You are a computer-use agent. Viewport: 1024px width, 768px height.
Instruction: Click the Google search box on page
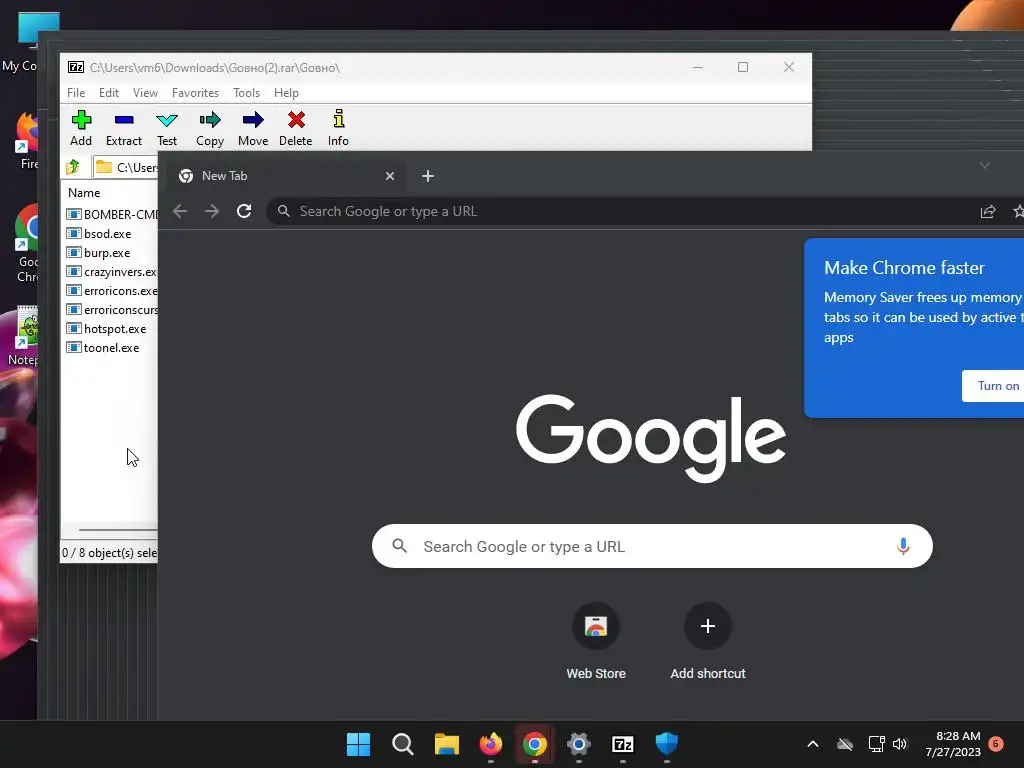(652, 546)
